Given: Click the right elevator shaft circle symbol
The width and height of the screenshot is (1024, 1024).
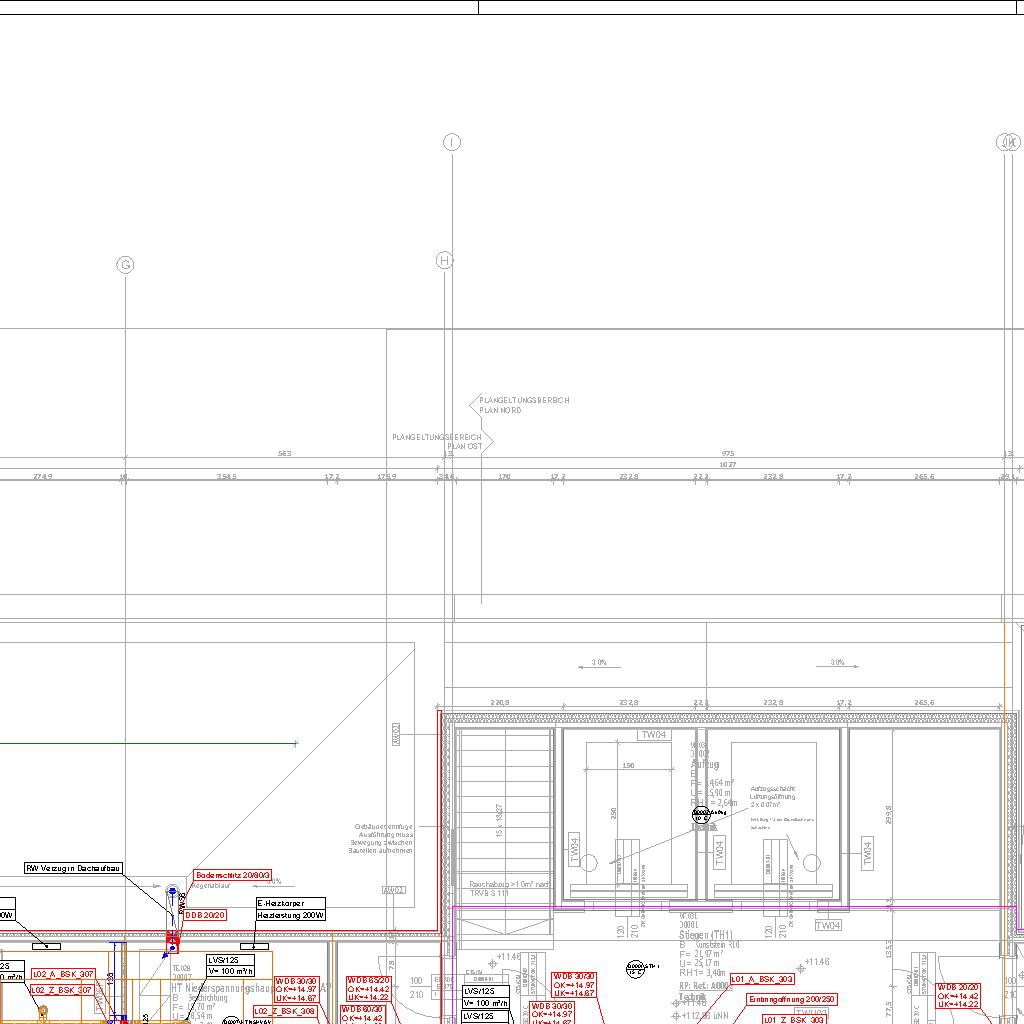Looking at the screenshot, I should tap(812, 862).
